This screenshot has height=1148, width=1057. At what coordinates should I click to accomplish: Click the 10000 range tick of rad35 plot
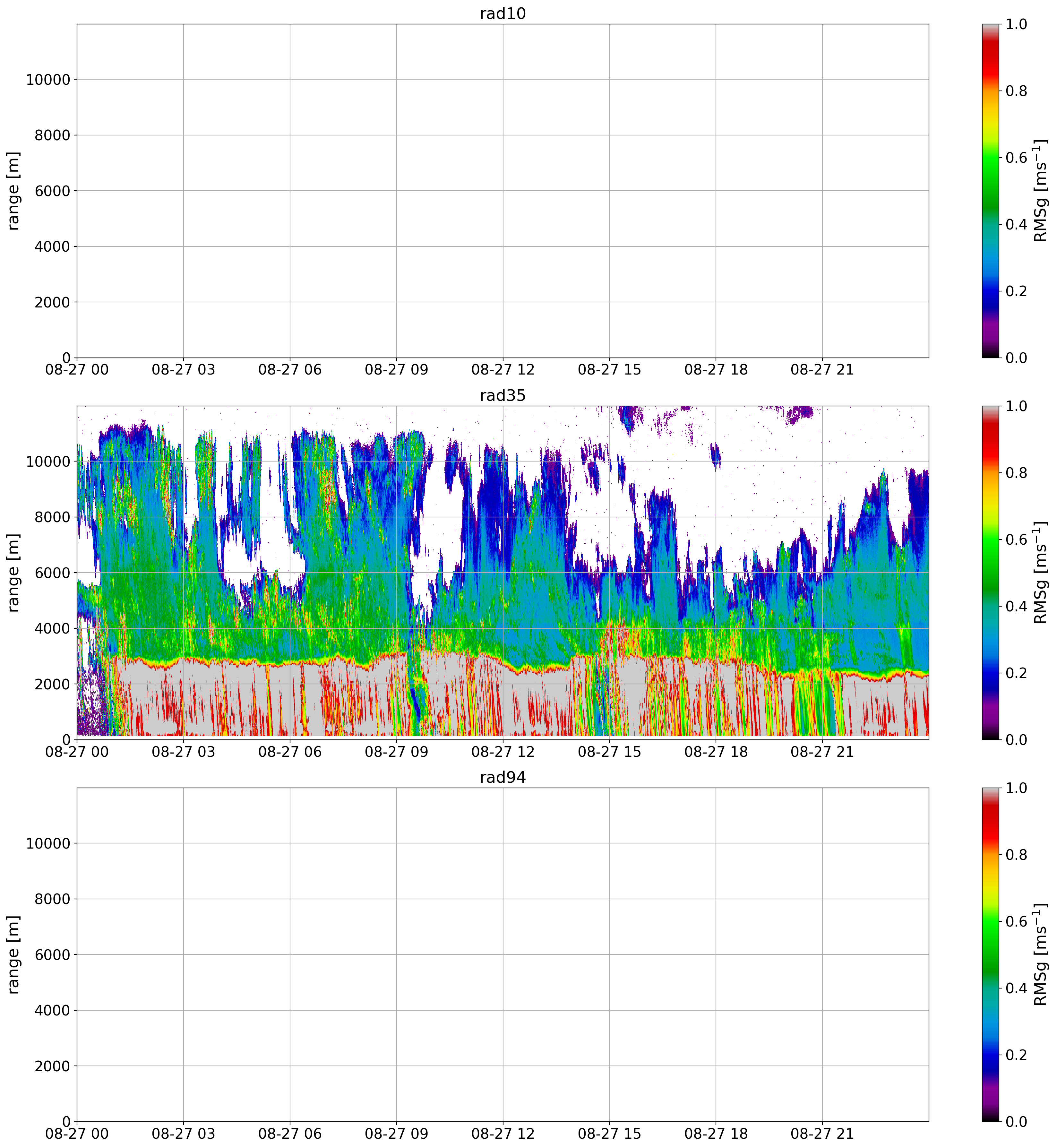pos(48,462)
